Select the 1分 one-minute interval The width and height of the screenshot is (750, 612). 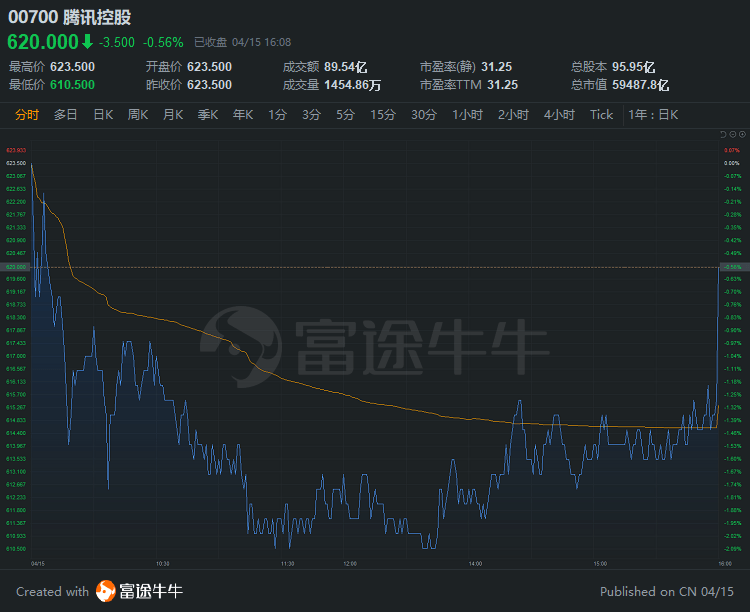(x=277, y=115)
